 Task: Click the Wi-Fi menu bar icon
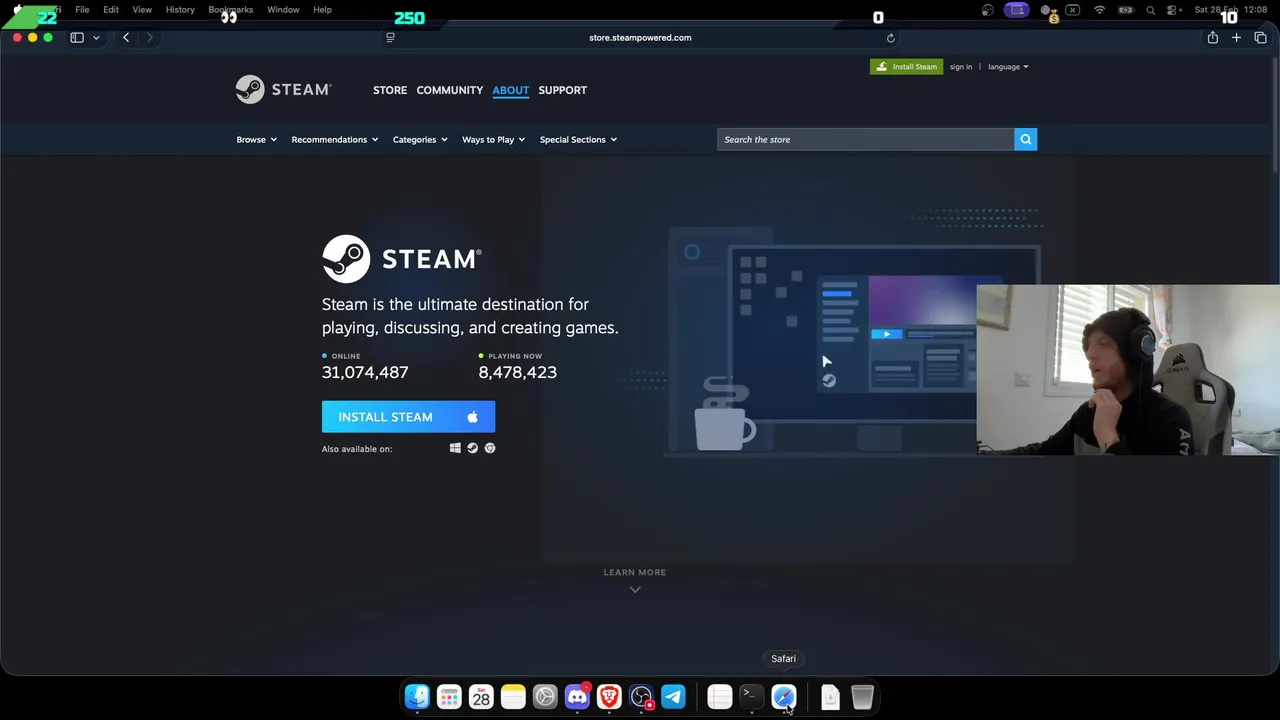[1099, 10]
